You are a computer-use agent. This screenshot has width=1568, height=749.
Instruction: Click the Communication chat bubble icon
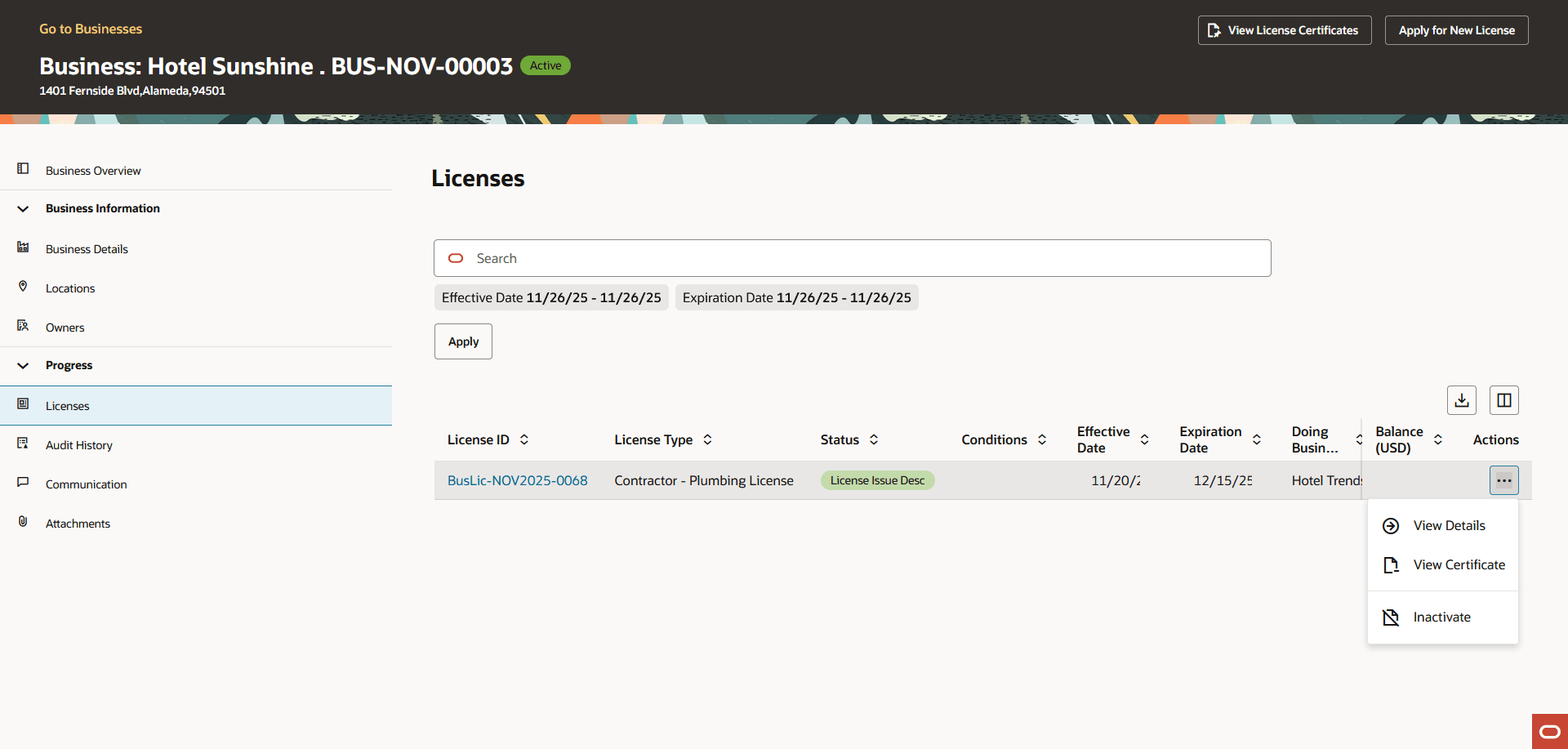pyautogui.click(x=22, y=484)
